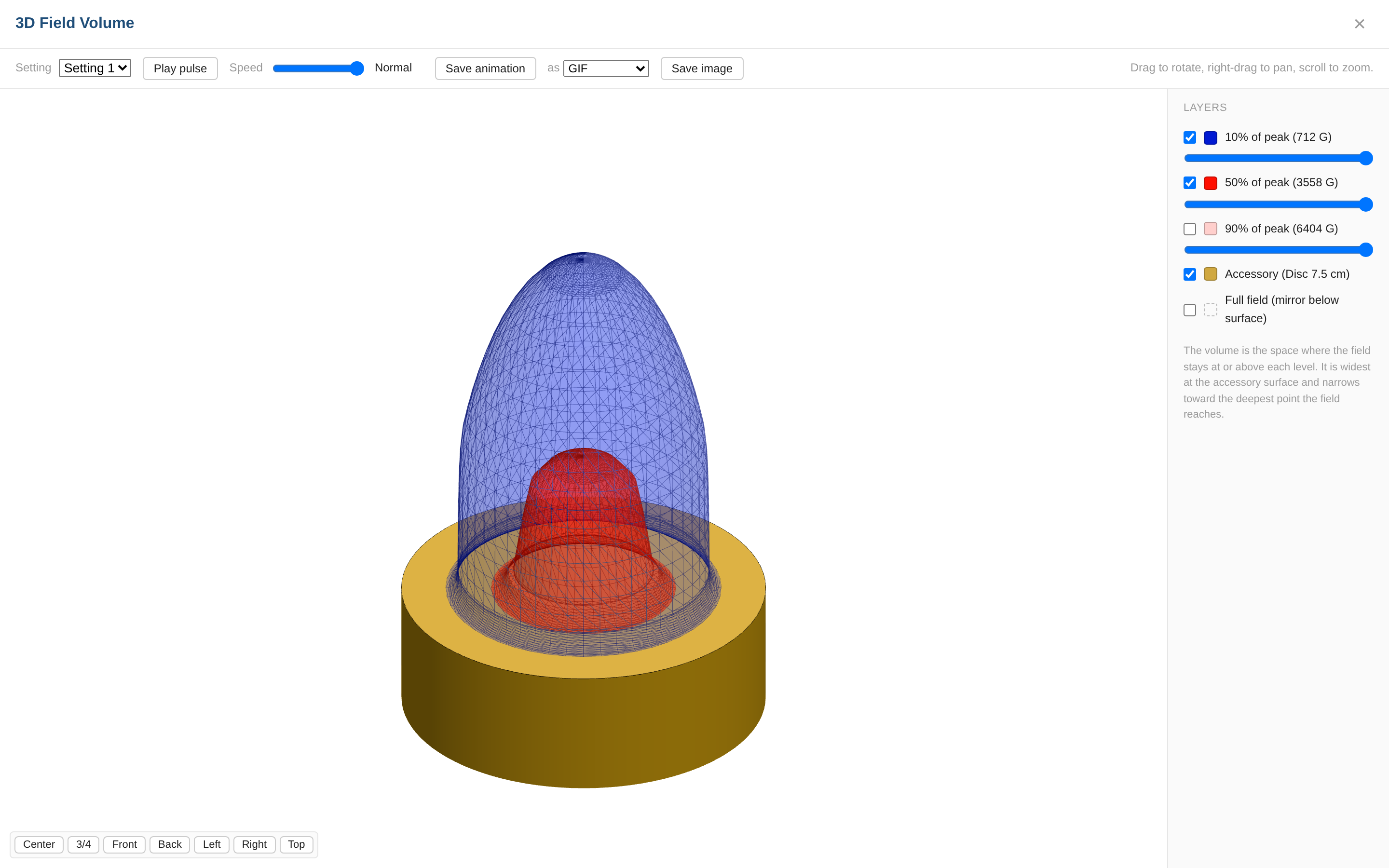The width and height of the screenshot is (1389, 868).
Task: Click the gold disc accessory model
Action: 583,729
